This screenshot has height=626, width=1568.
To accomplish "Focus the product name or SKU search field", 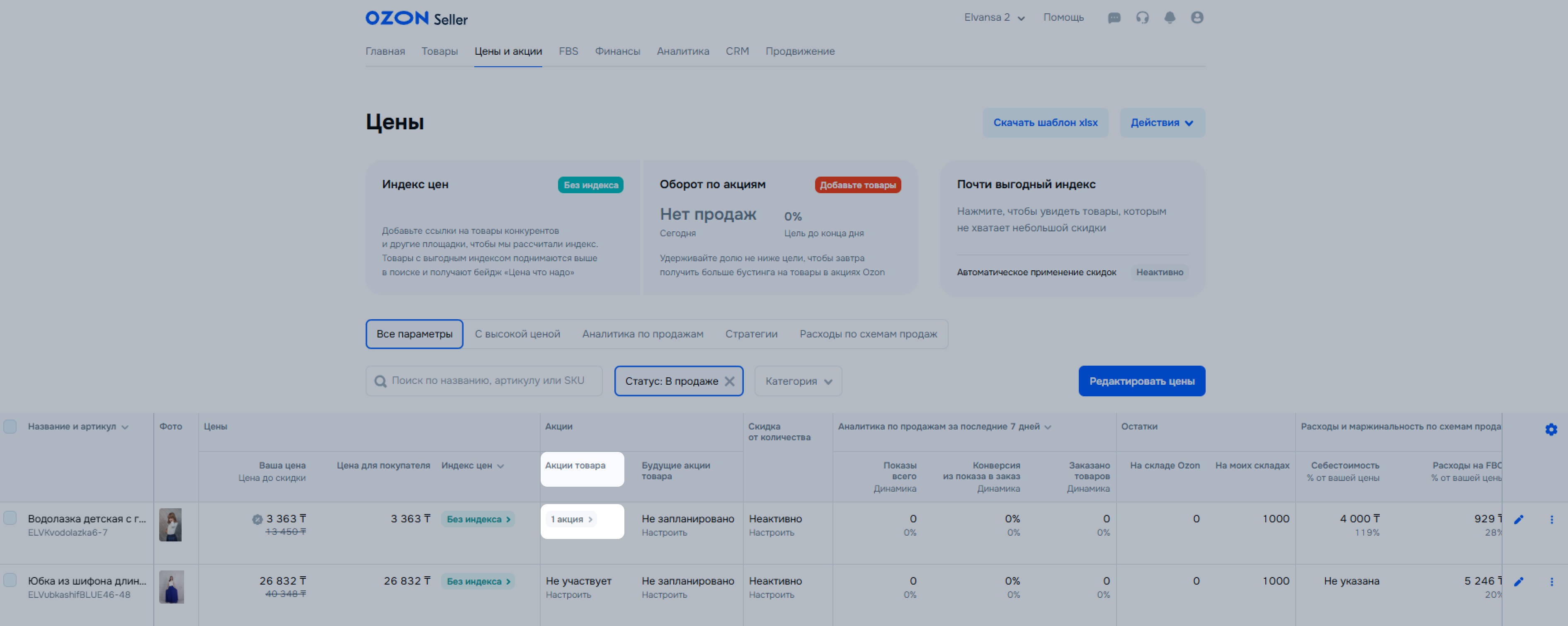I will point(484,381).
